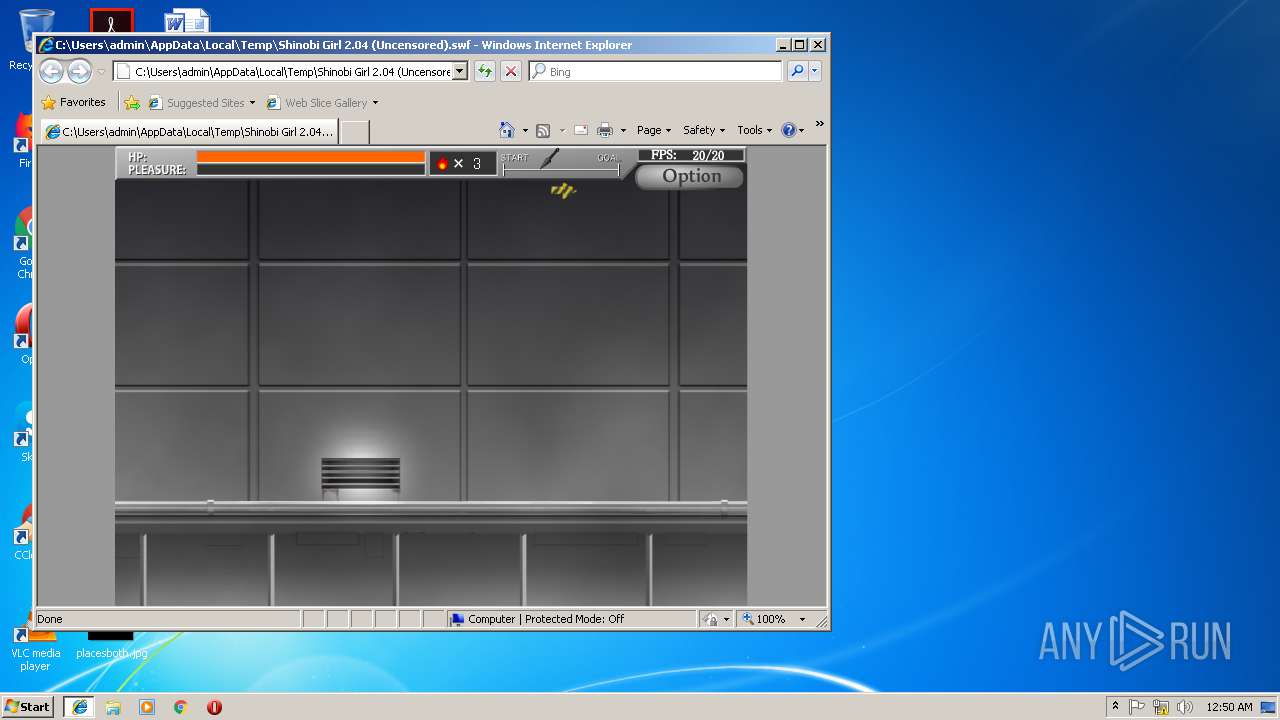Click the 12:50 AM system clock

[1229, 707]
